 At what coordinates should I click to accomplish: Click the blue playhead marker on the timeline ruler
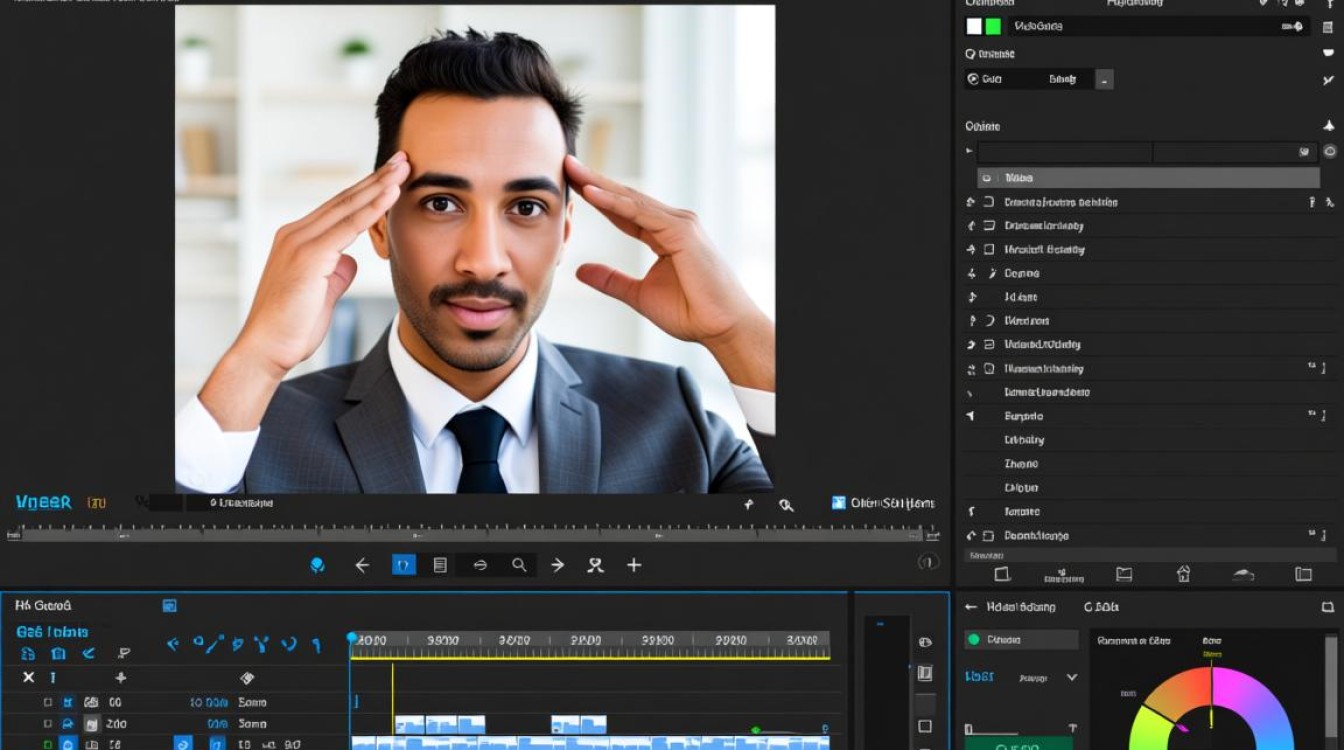coord(351,637)
